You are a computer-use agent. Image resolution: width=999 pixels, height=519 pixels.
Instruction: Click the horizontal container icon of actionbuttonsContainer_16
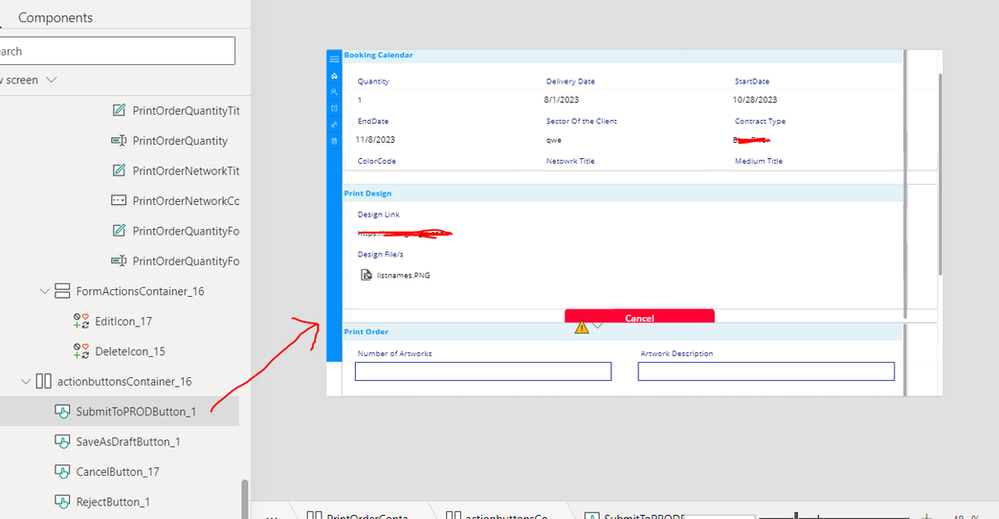point(43,381)
